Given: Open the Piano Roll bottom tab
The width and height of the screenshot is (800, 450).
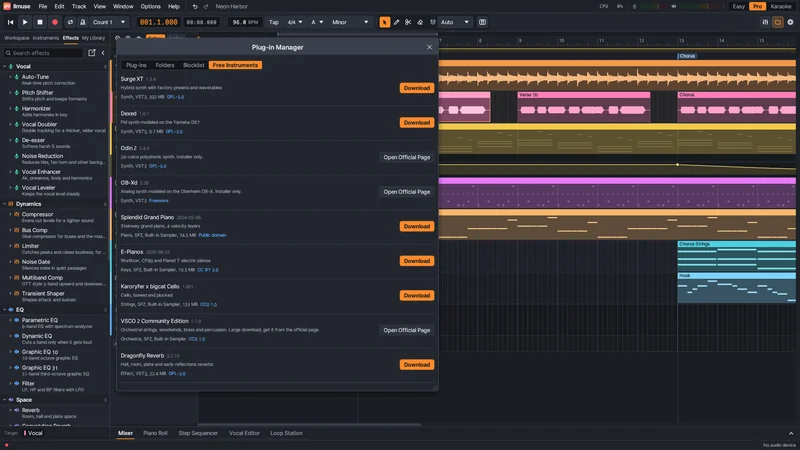Looking at the screenshot, I should [x=155, y=433].
